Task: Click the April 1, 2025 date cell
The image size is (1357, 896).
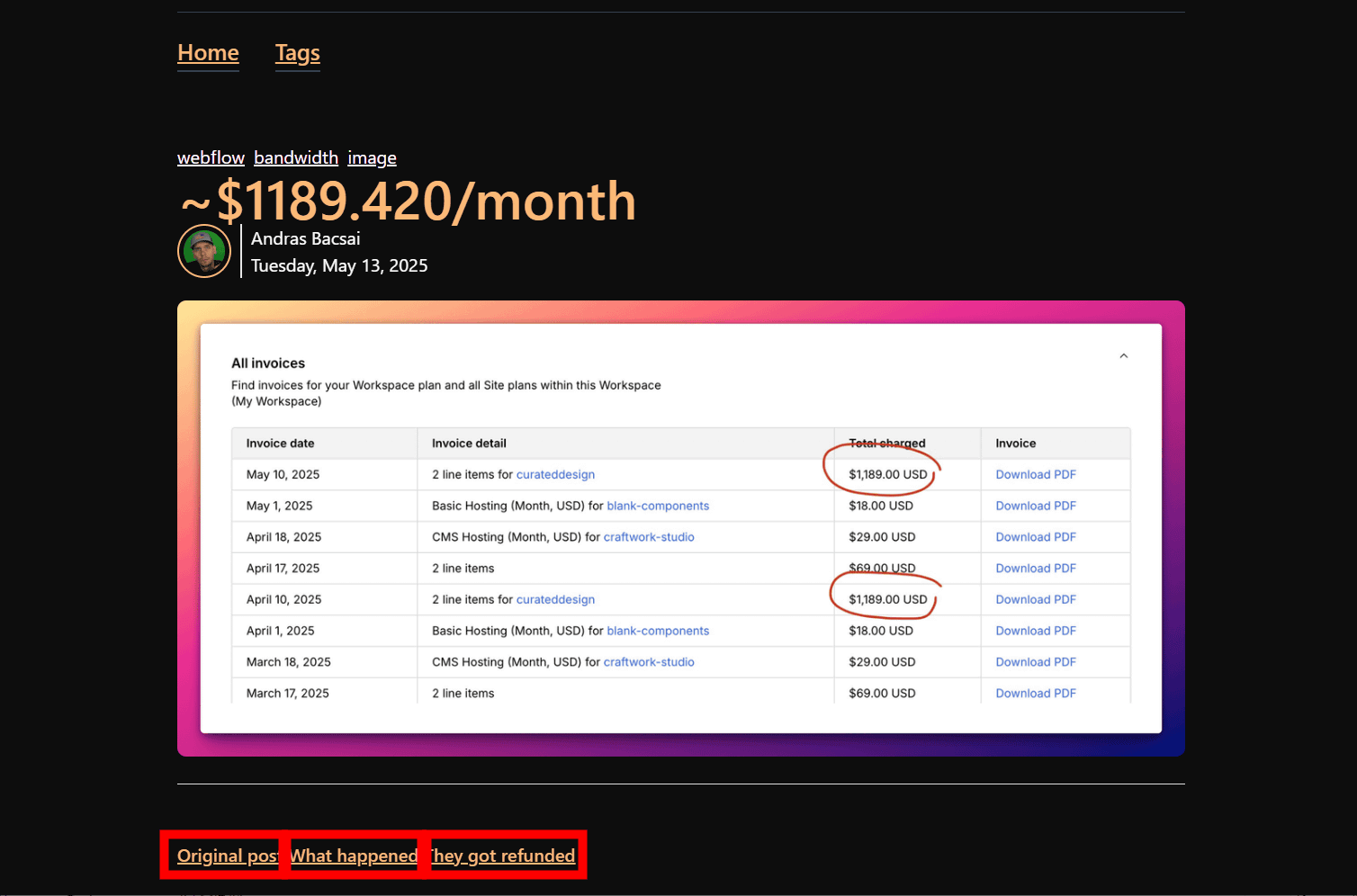Action: coord(281,631)
